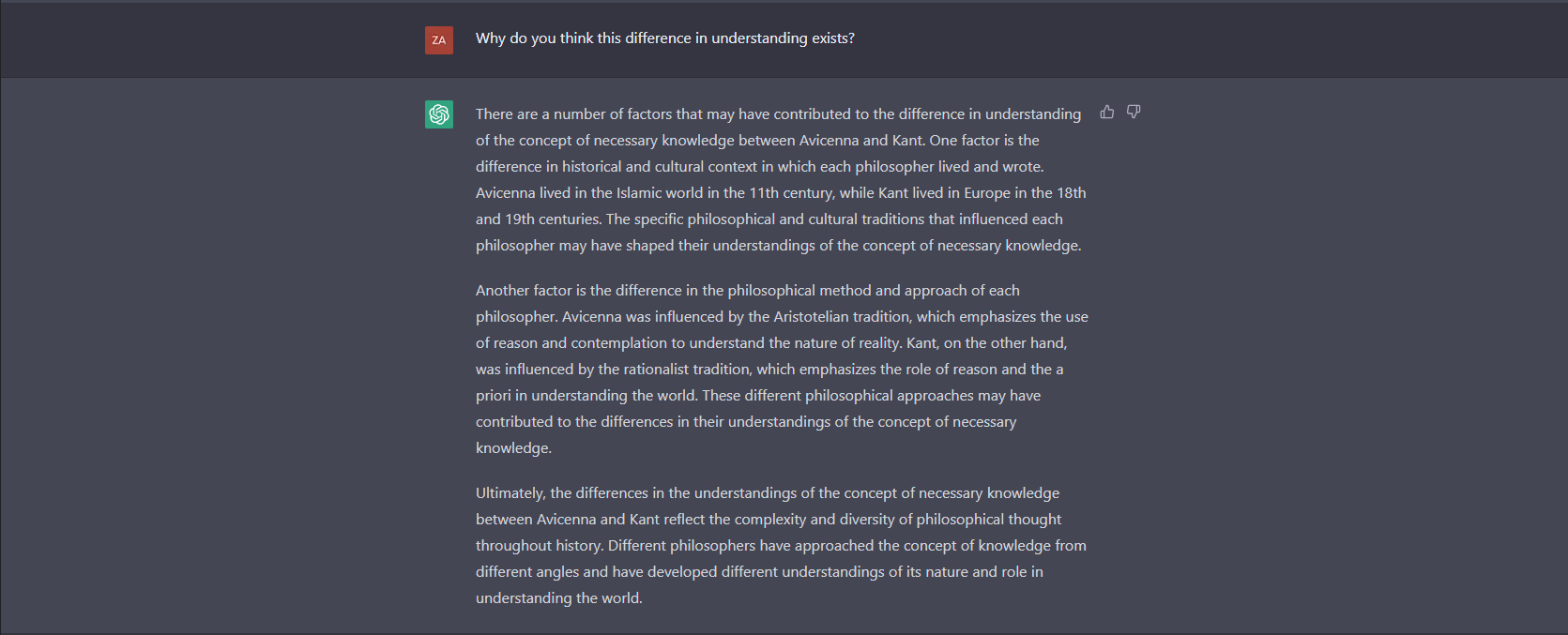The height and width of the screenshot is (635, 1568).
Task: Click the final line 'understanding the world.'
Action: pyautogui.click(x=559, y=598)
